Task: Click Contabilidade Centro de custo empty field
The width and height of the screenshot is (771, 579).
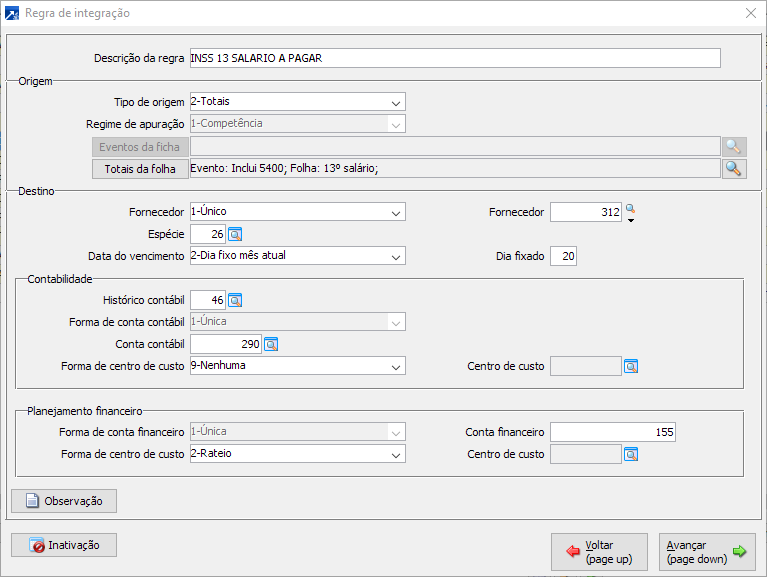Action: pyautogui.click(x=586, y=366)
